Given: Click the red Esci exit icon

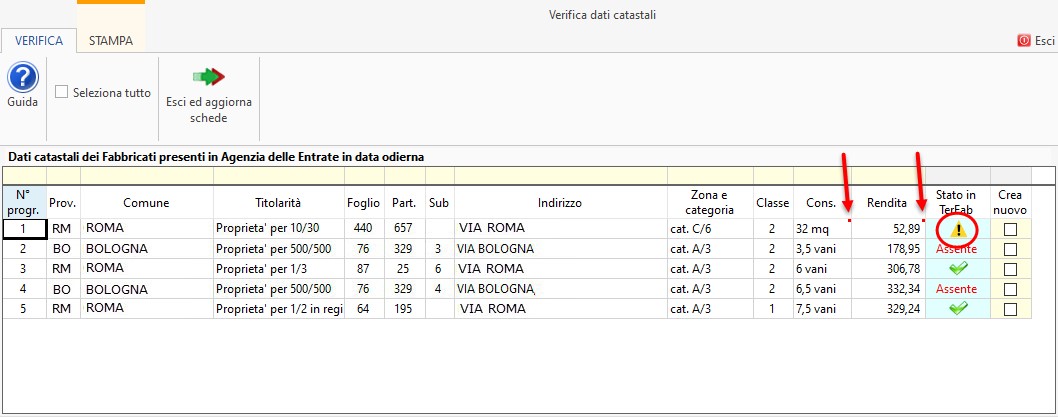Looking at the screenshot, I should [x=1023, y=41].
